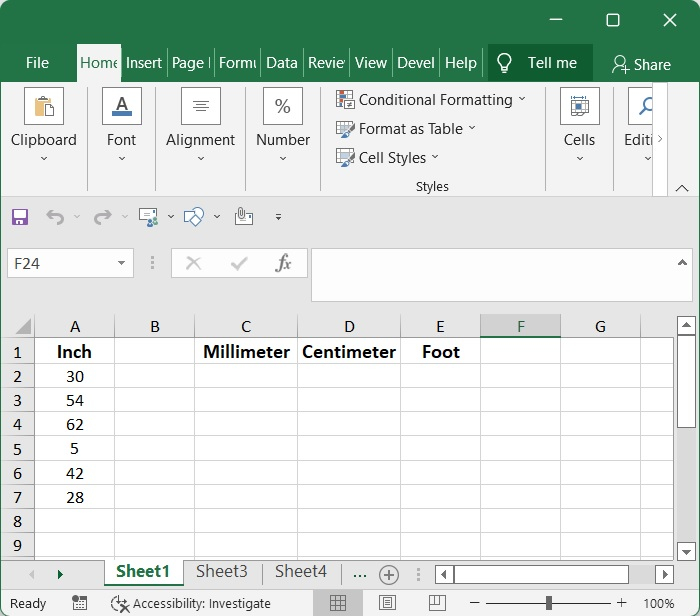Open the Insert ribbon tab
Image resolution: width=700 pixels, height=616 pixels.
(144, 62)
